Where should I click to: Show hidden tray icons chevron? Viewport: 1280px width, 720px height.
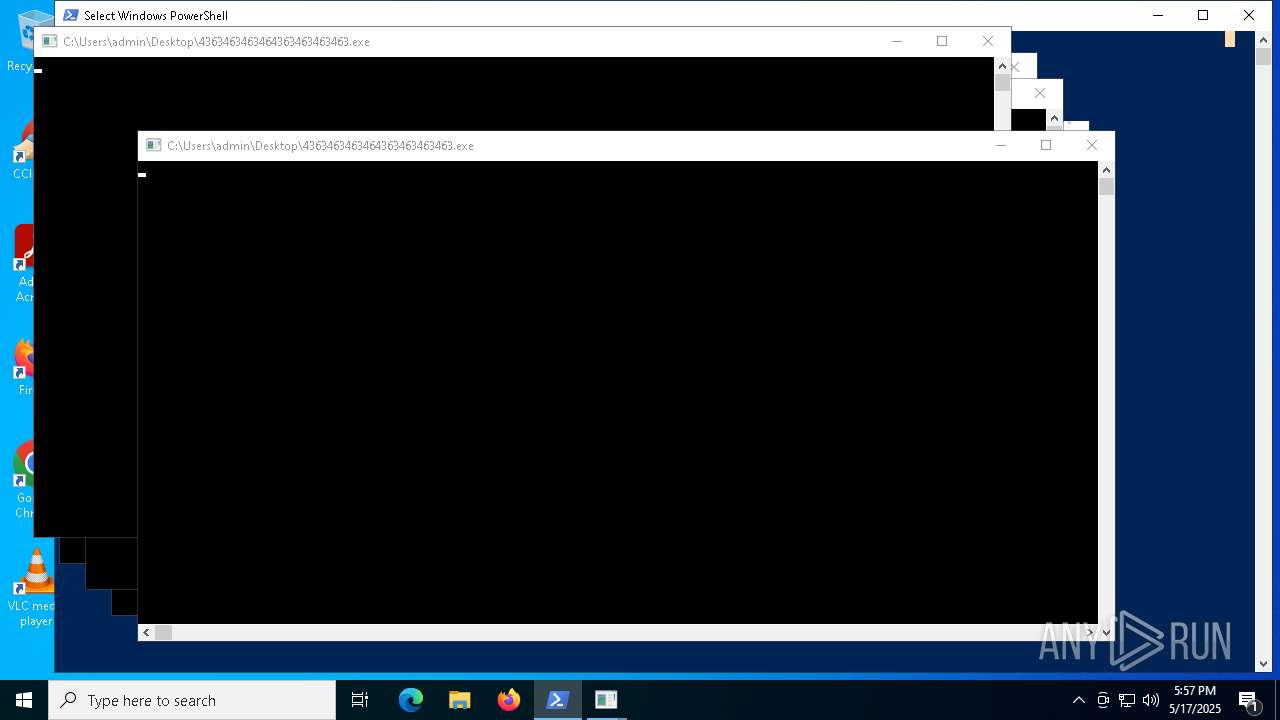[1078, 700]
